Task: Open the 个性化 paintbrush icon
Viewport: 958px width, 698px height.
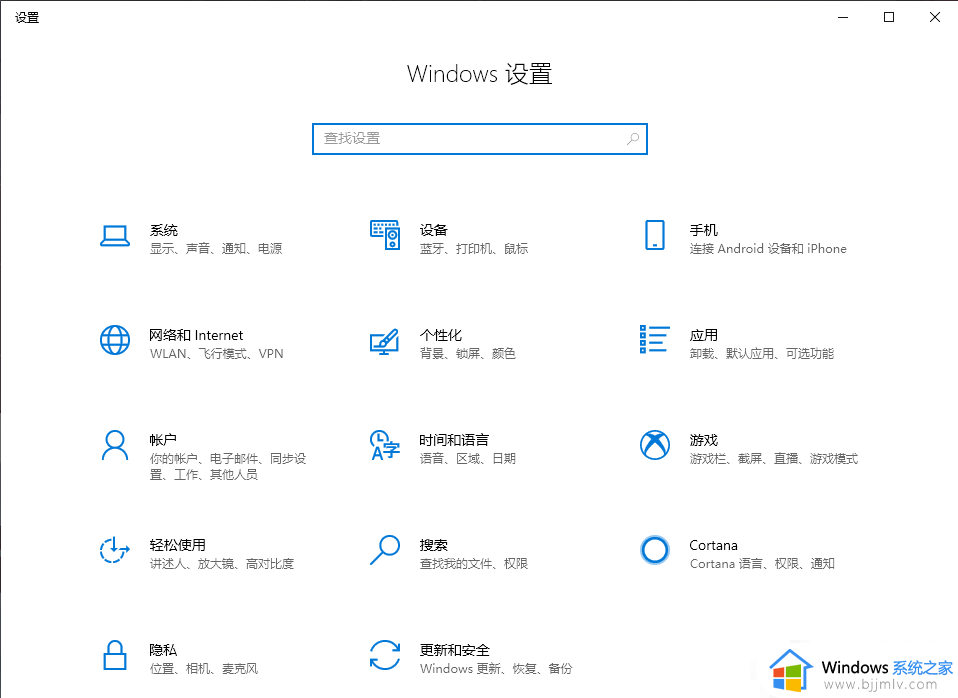Action: (385, 342)
